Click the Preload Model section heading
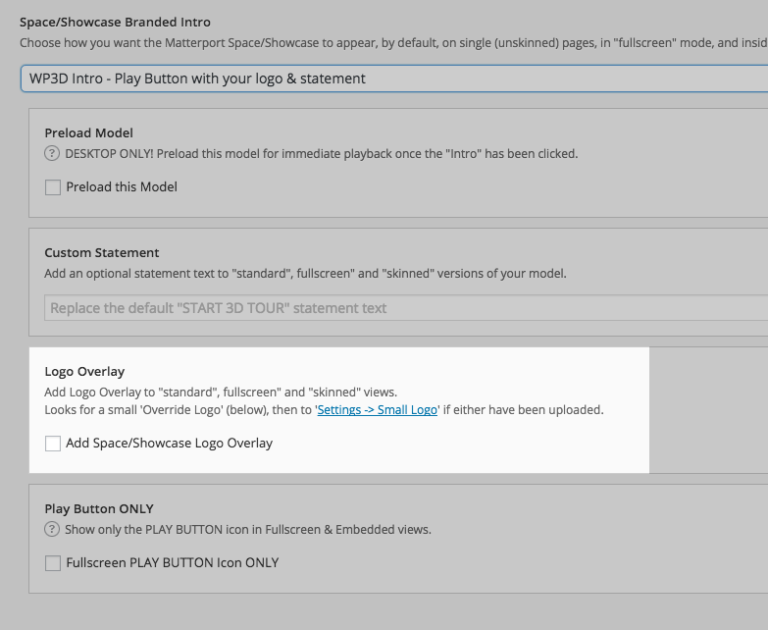This screenshot has width=768, height=630. click(x=89, y=132)
